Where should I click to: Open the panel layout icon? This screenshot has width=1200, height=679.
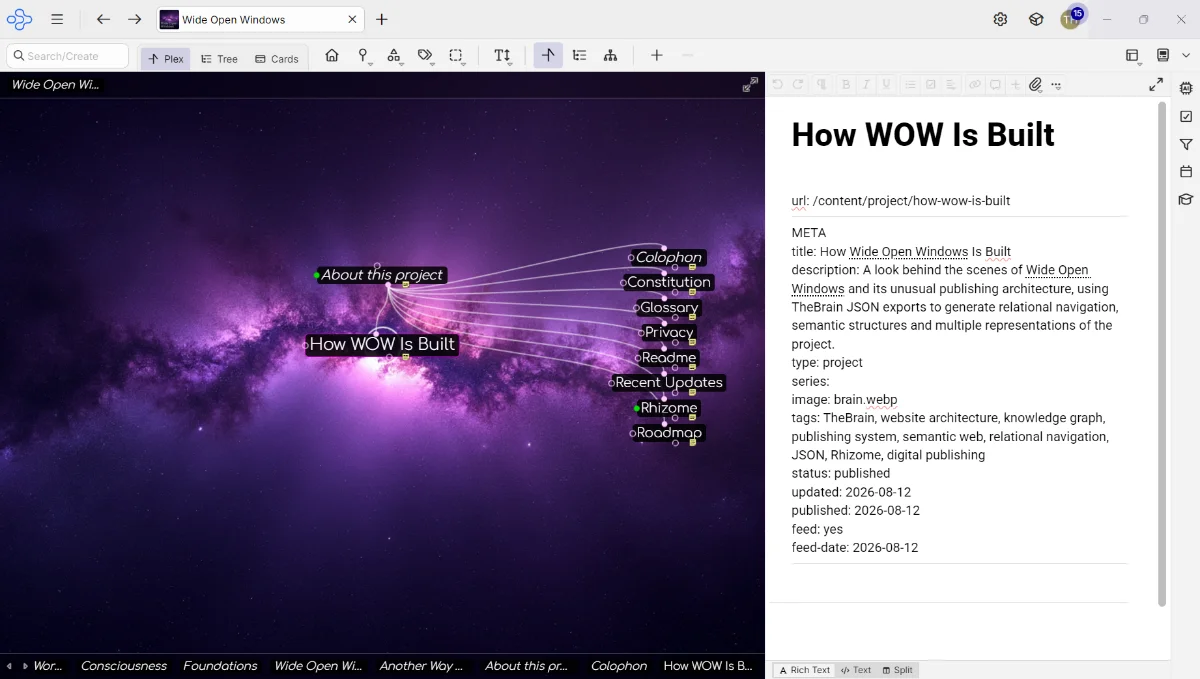[x=1132, y=56]
